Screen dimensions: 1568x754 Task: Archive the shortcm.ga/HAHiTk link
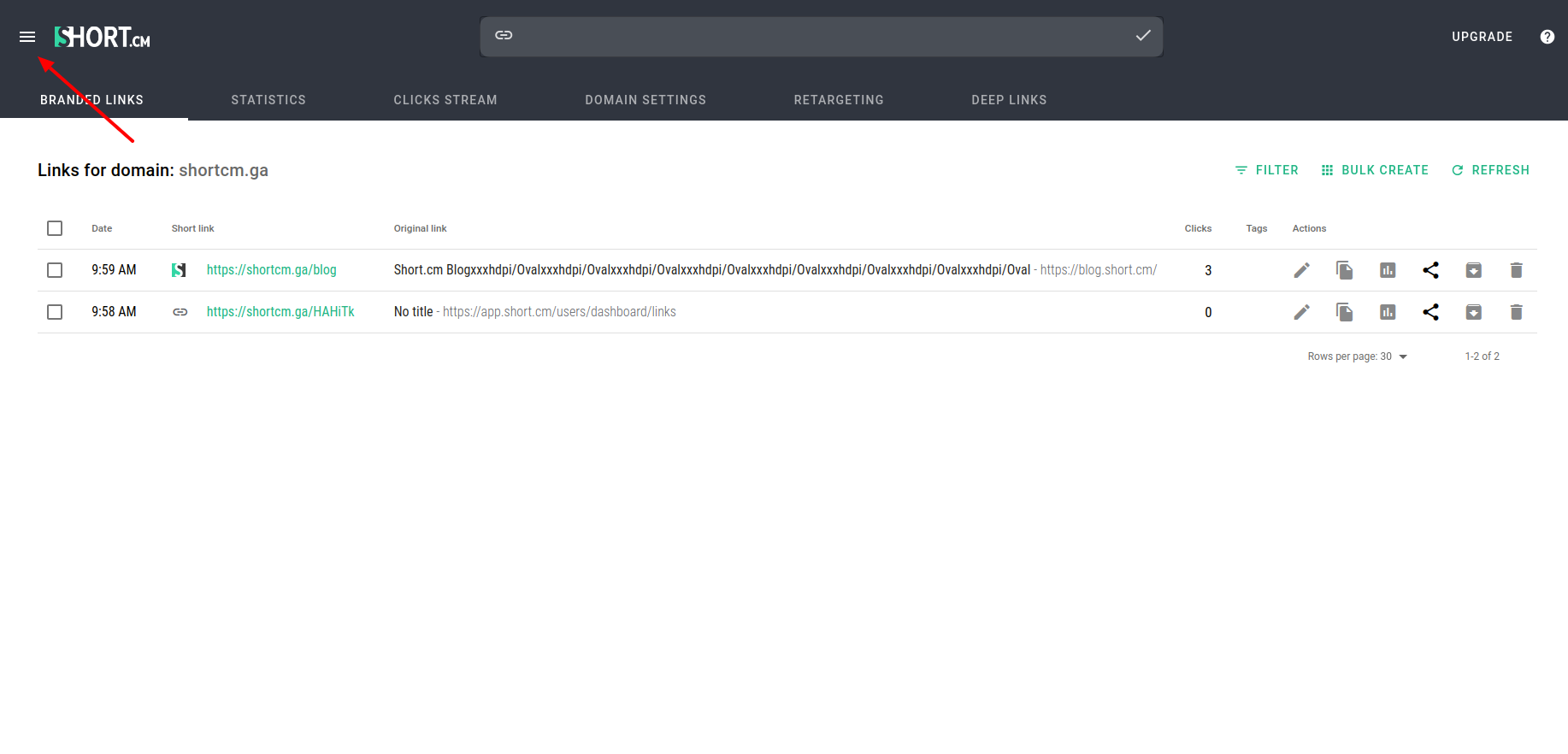click(1474, 312)
